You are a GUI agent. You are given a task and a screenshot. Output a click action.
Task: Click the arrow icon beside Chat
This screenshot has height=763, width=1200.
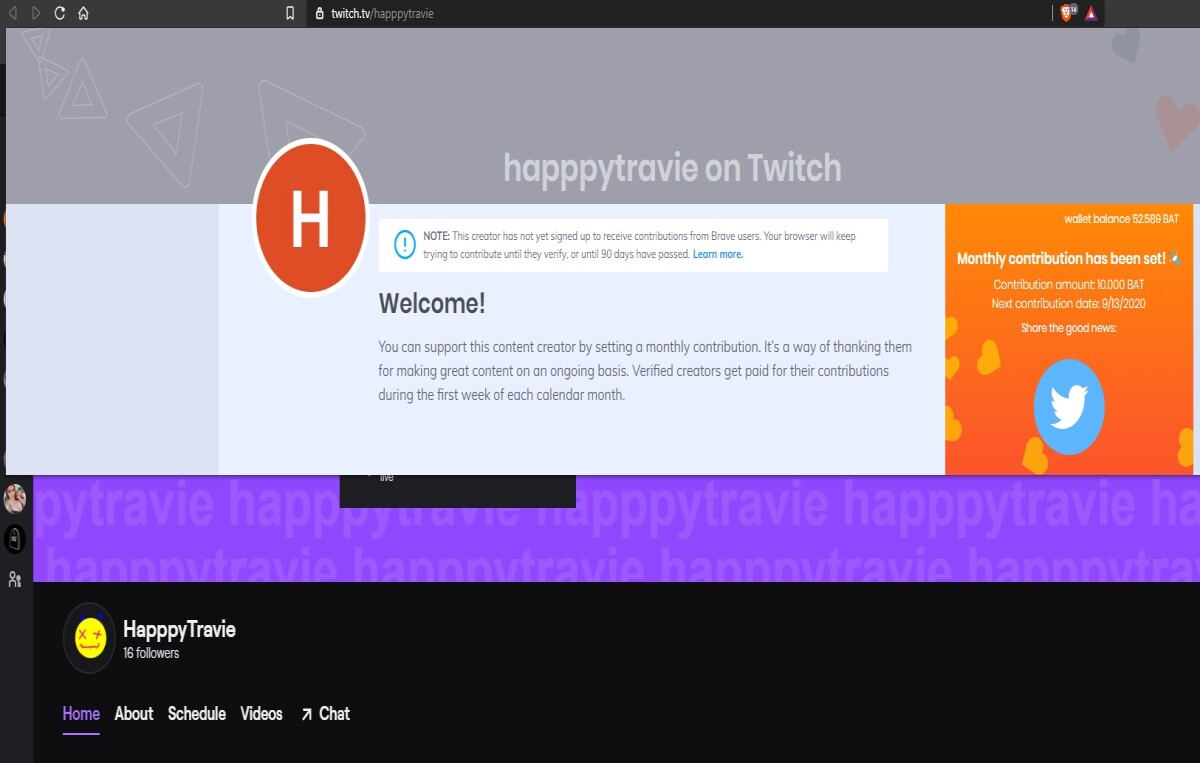click(307, 714)
